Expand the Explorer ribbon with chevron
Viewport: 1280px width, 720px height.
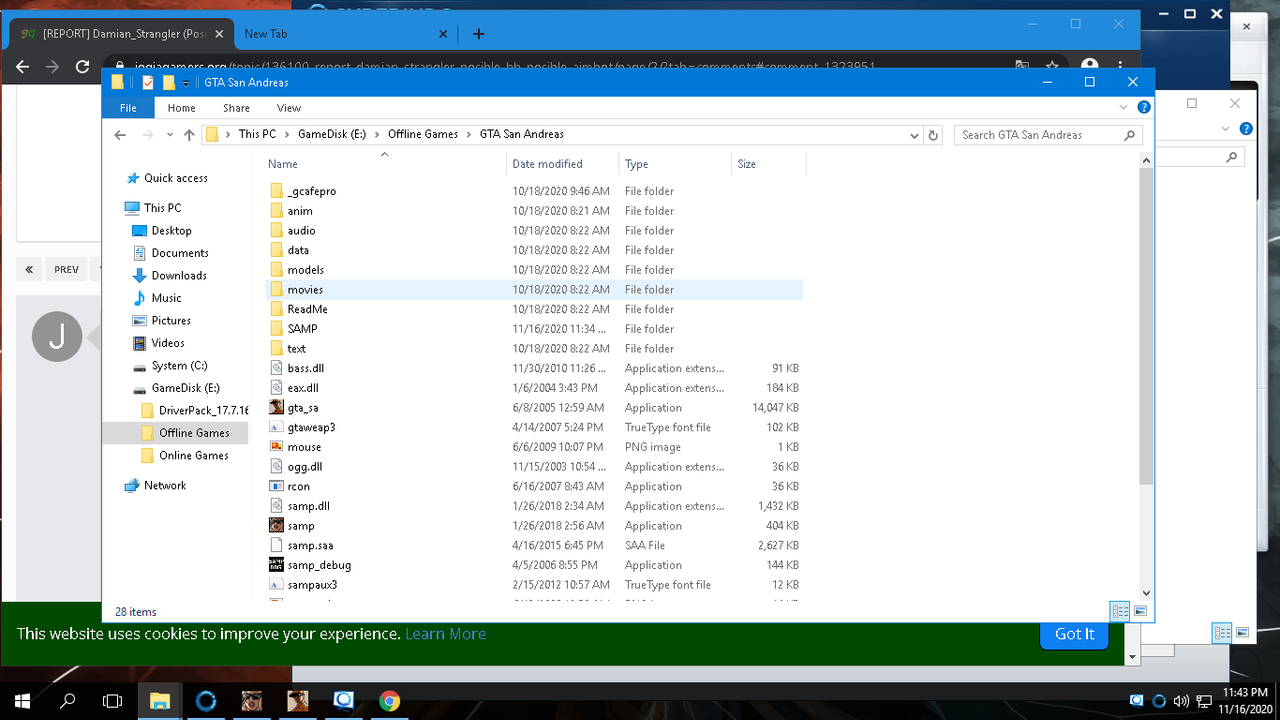click(x=1124, y=108)
